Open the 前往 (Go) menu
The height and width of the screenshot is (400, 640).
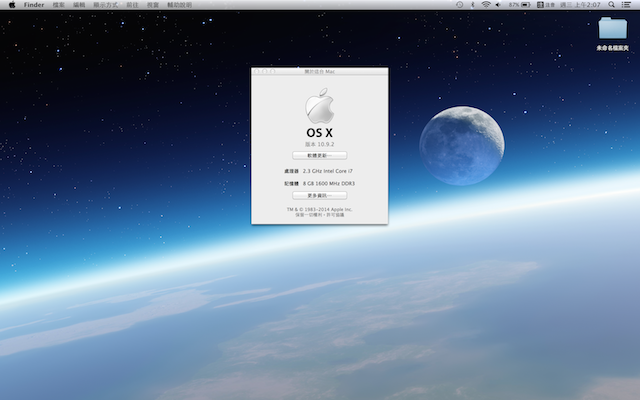point(132,5)
